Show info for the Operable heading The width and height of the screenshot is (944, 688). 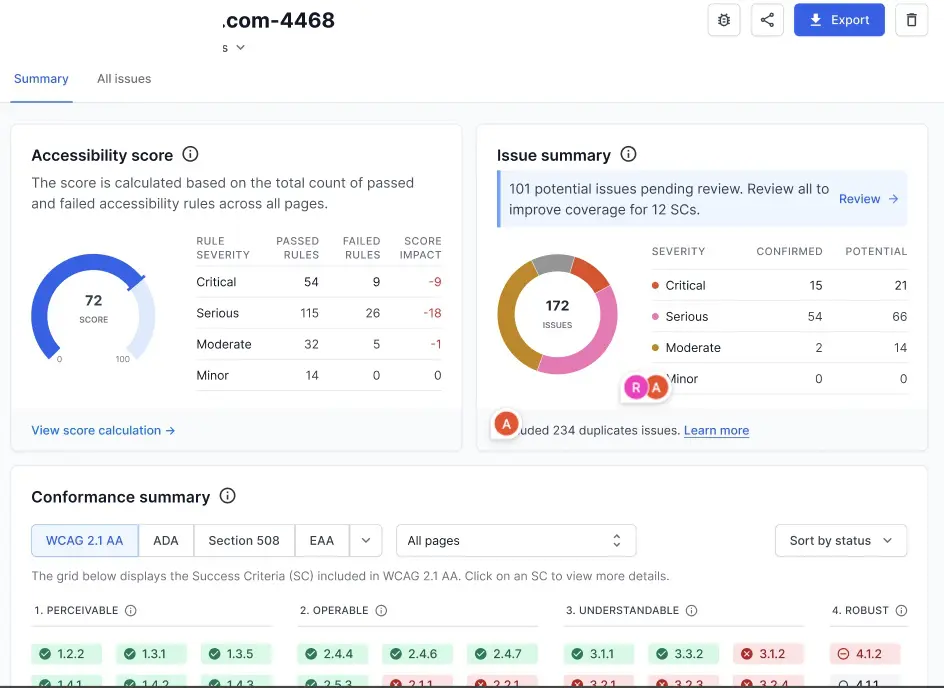point(381,610)
